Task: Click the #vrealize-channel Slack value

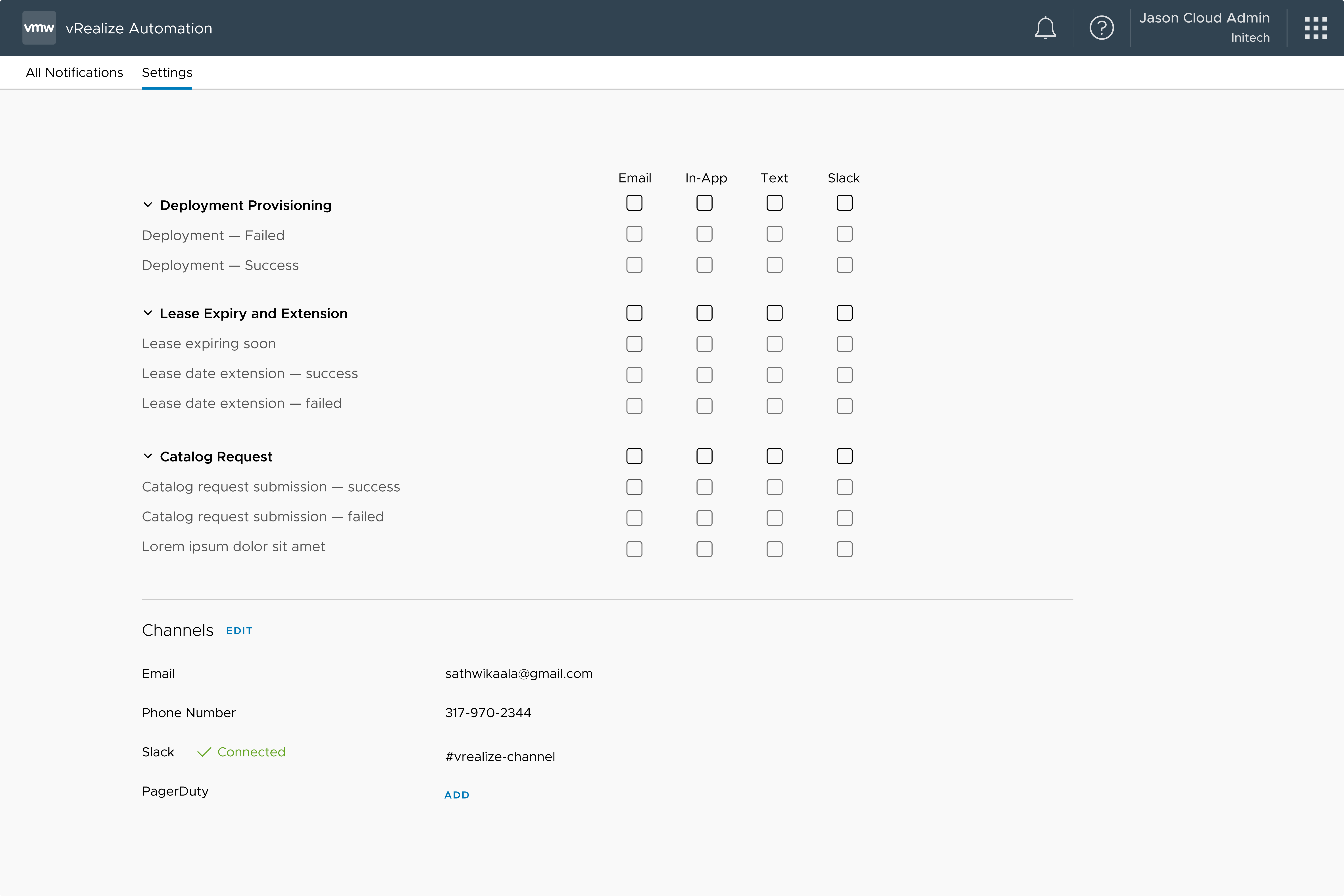Action: pos(500,757)
